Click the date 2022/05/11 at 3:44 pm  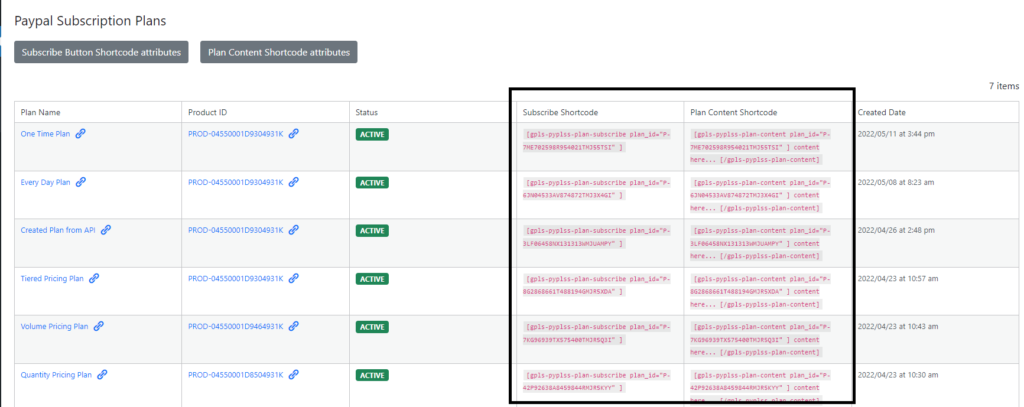pyautogui.click(x=895, y=134)
